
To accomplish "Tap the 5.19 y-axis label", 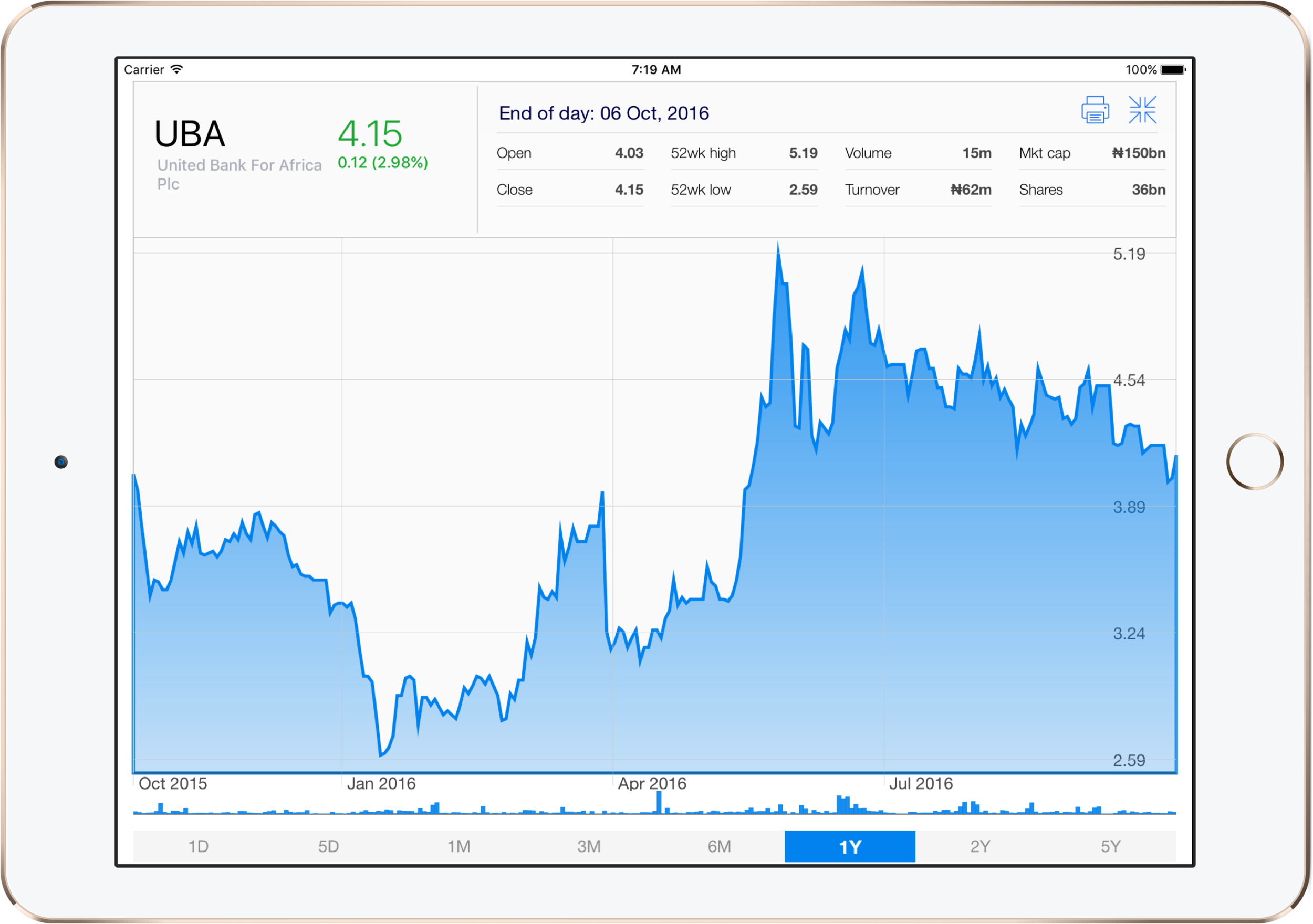I will coord(1129,254).
